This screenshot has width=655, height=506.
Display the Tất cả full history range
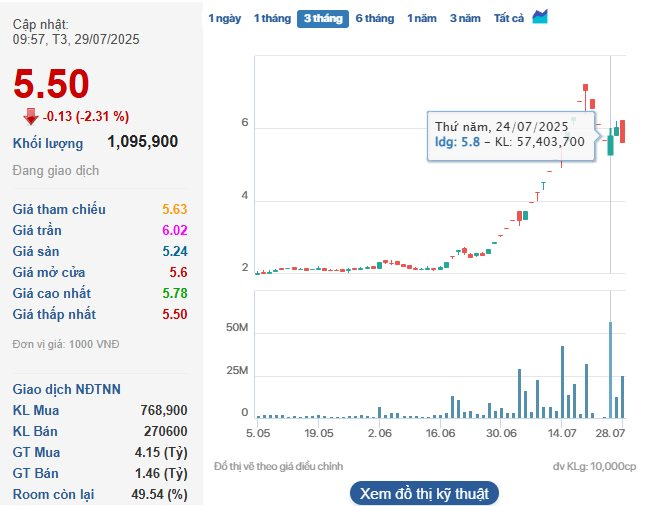tap(509, 18)
